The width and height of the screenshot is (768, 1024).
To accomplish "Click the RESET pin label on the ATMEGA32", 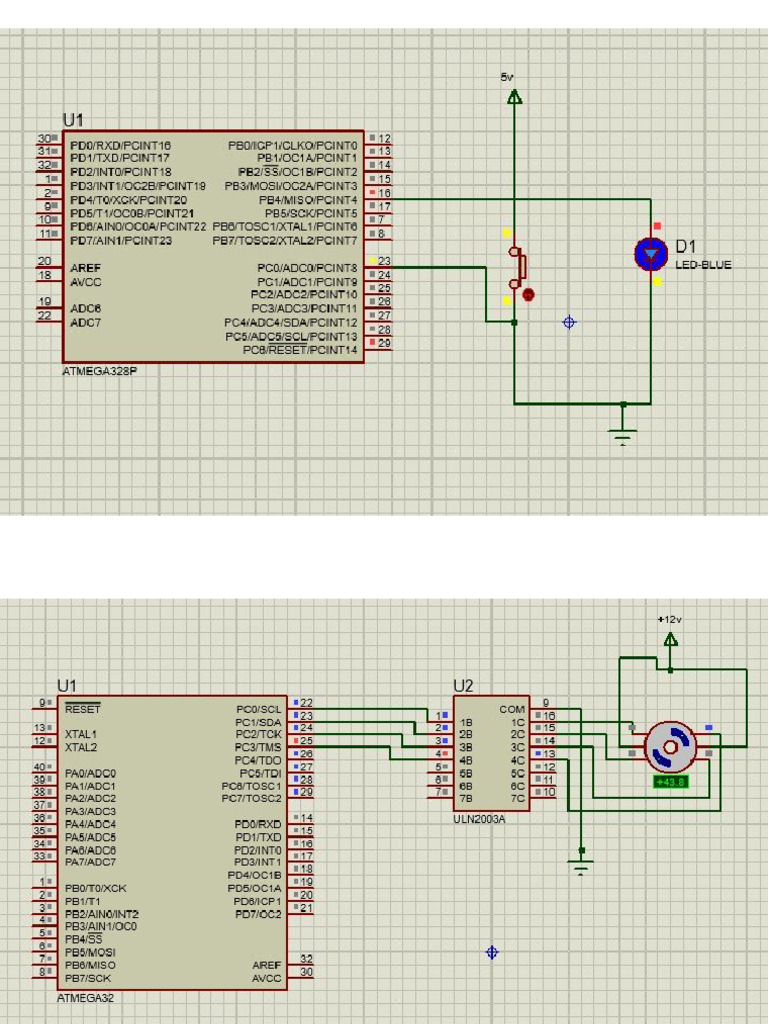I will click(83, 709).
